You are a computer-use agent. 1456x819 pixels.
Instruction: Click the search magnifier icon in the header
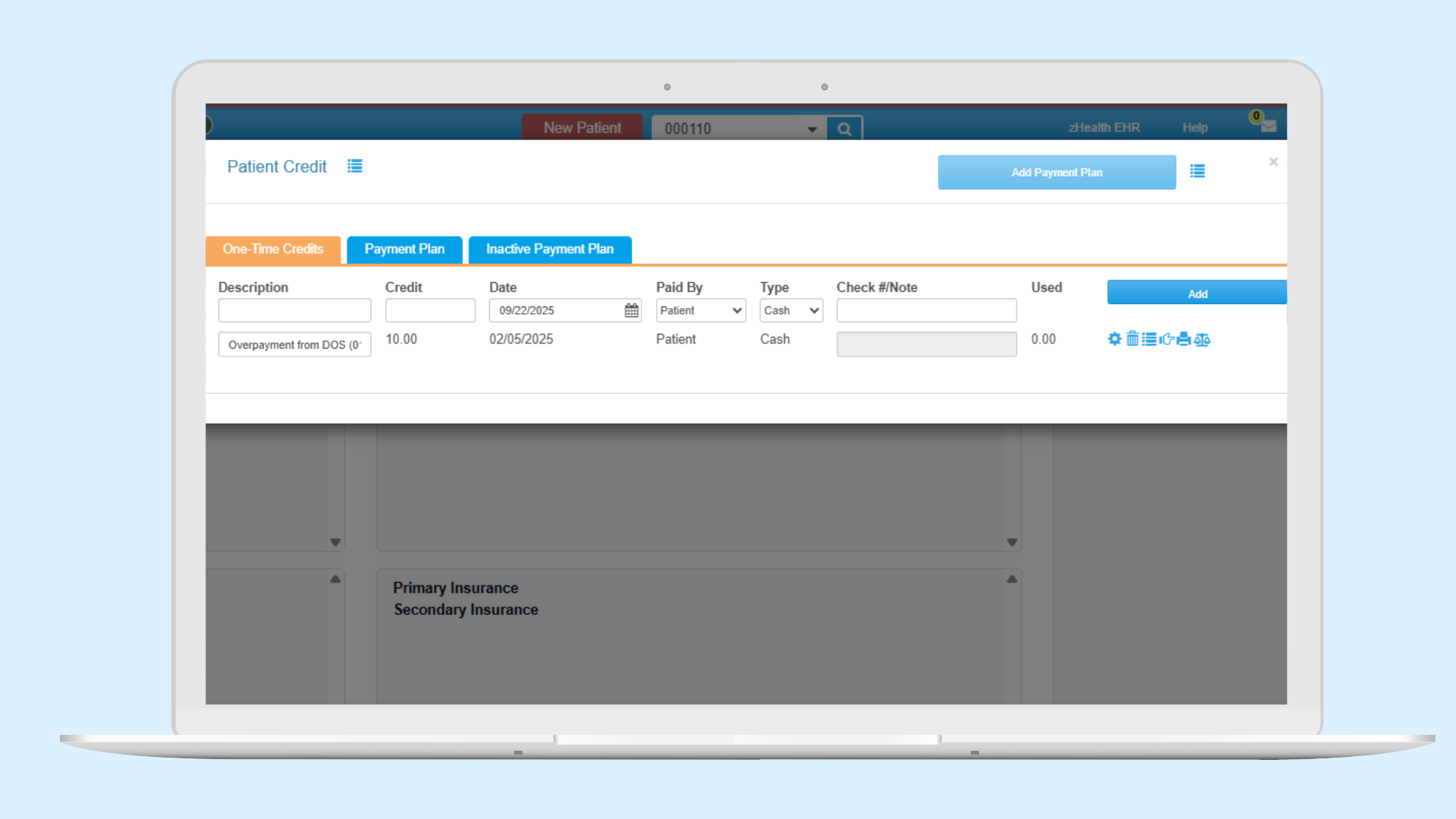point(844,129)
